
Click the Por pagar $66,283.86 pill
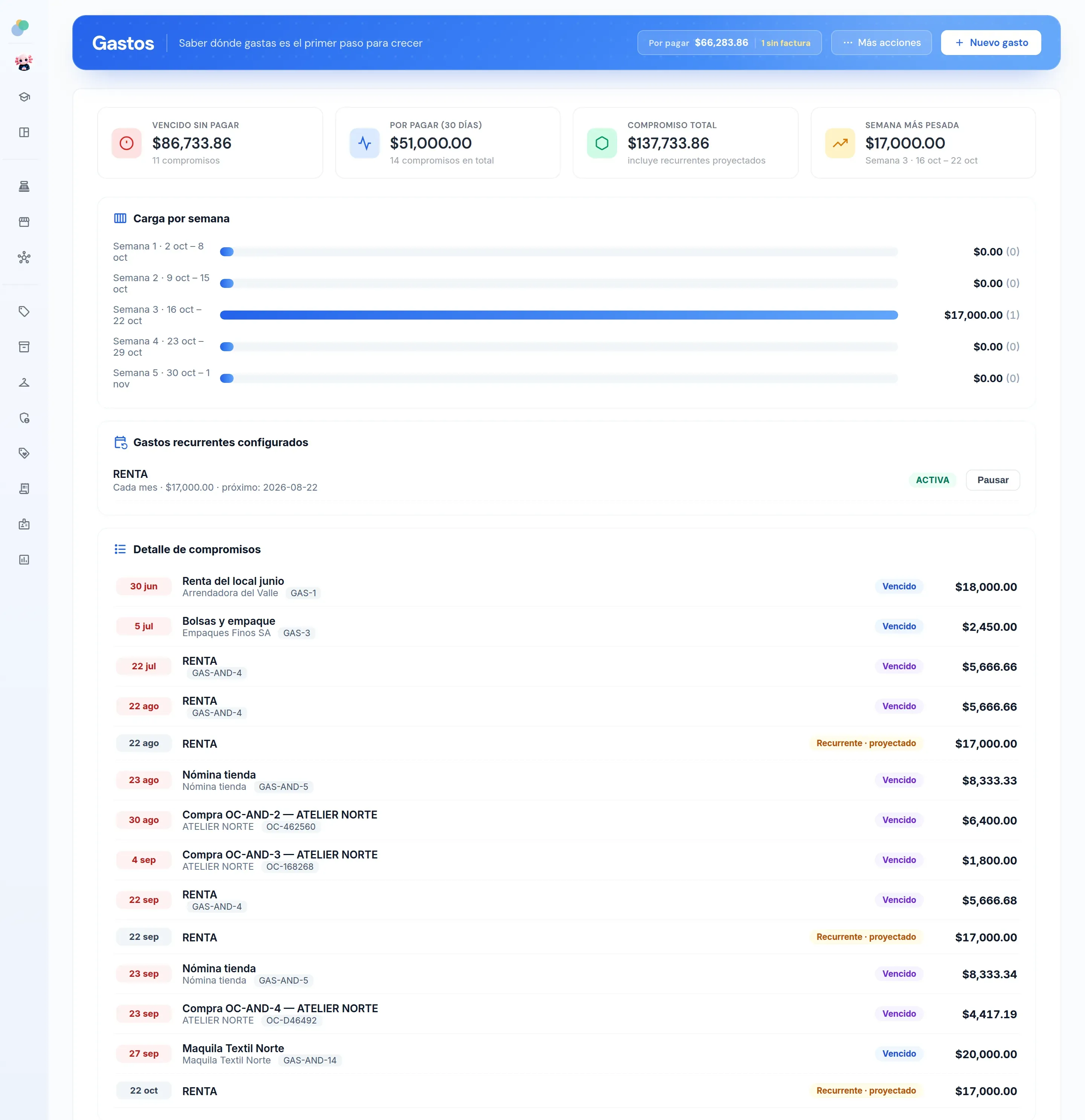pyautogui.click(x=729, y=43)
